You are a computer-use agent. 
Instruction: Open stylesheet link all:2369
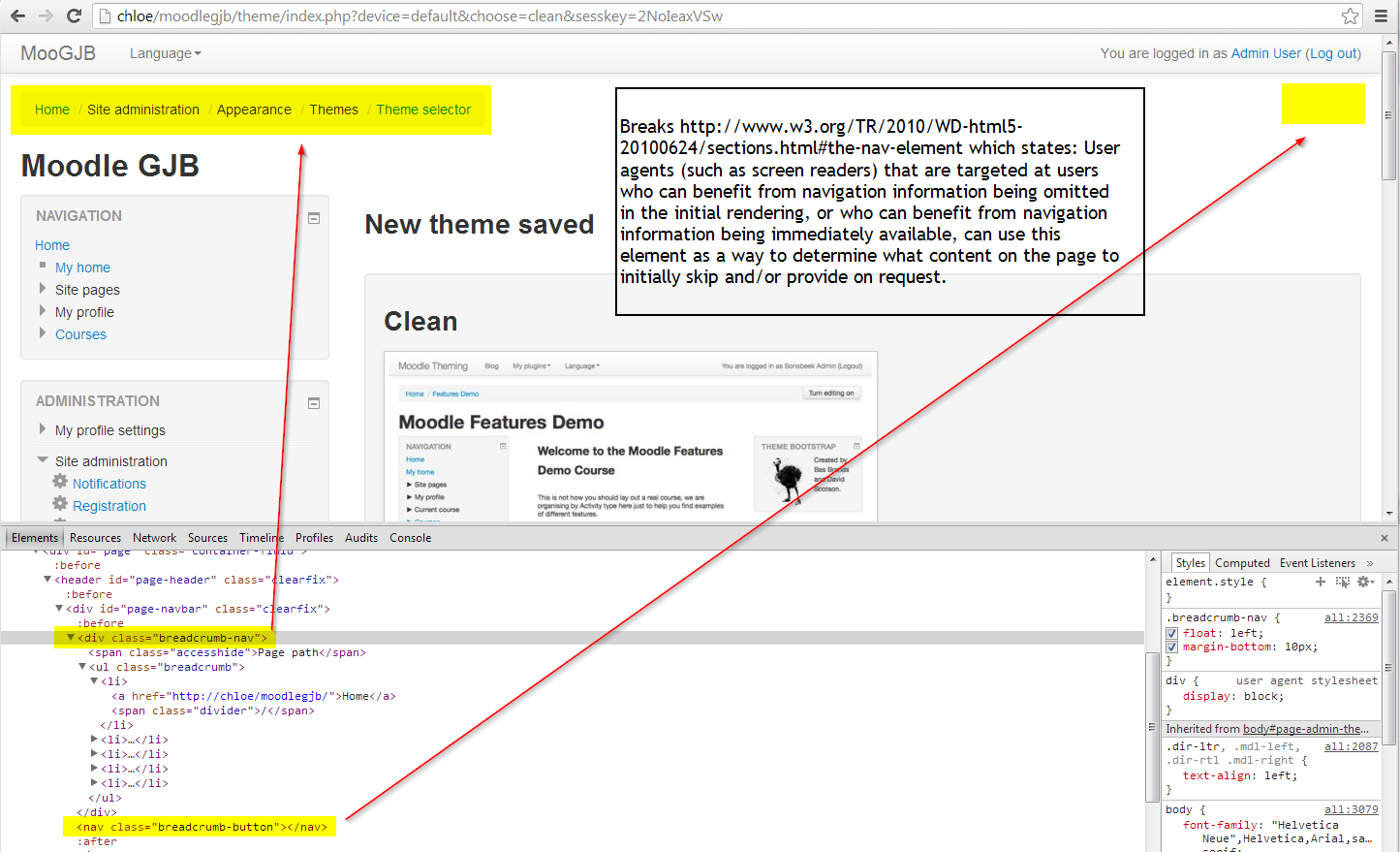click(x=1351, y=617)
